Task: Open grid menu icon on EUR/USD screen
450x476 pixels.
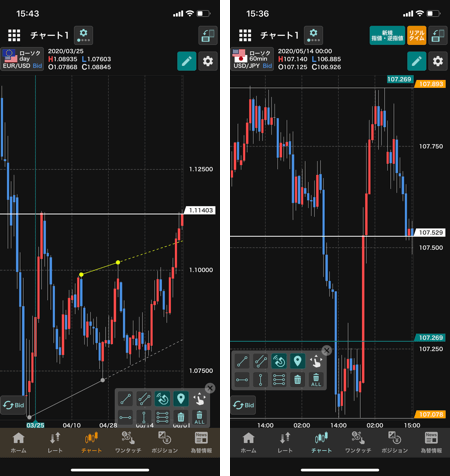Action: pos(14,35)
